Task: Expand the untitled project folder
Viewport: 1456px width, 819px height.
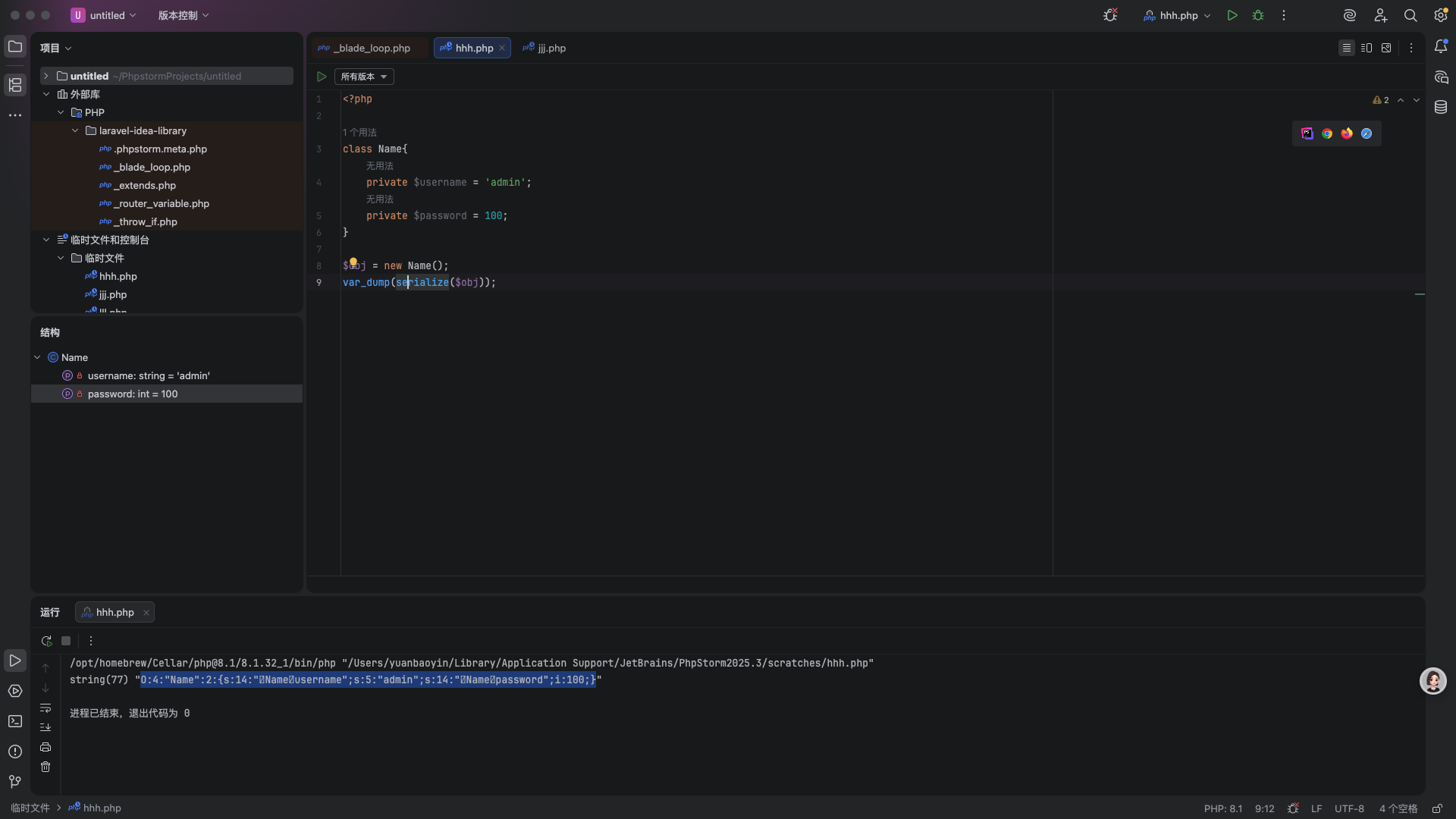Action: point(45,76)
